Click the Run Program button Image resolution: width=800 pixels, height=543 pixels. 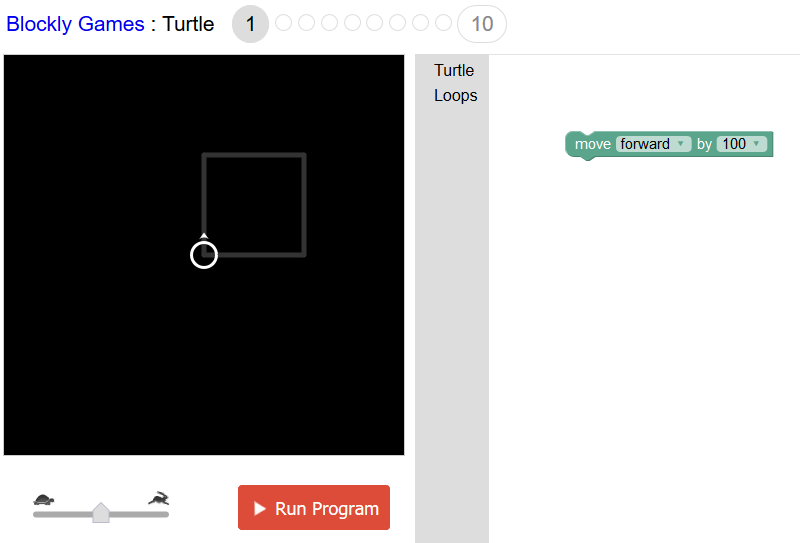click(x=314, y=508)
